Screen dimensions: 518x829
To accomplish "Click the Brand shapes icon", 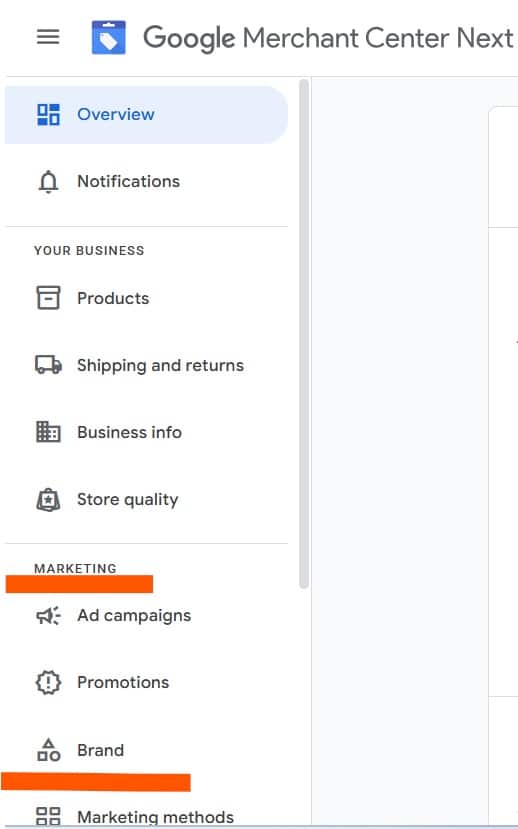I will pos(48,750).
